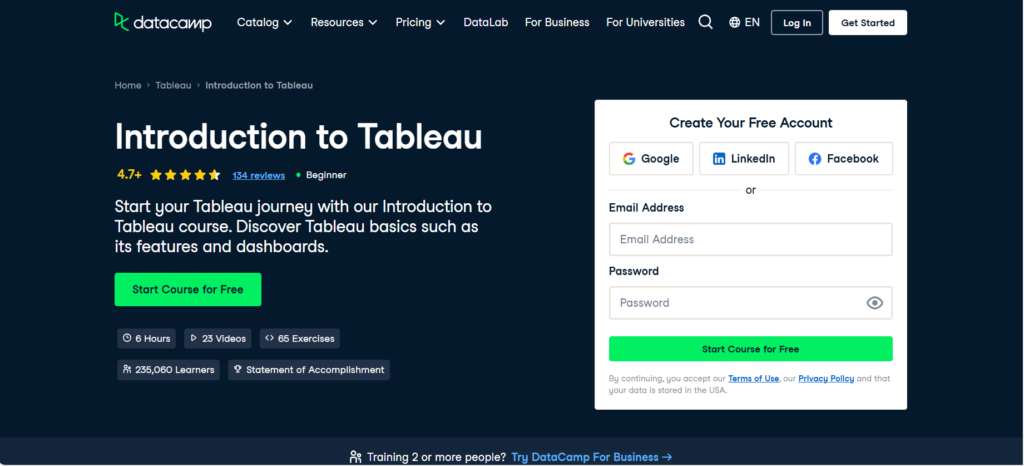Click Introduction to Tableau breadcrumb
This screenshot has width=1024, height=466.
259,85
